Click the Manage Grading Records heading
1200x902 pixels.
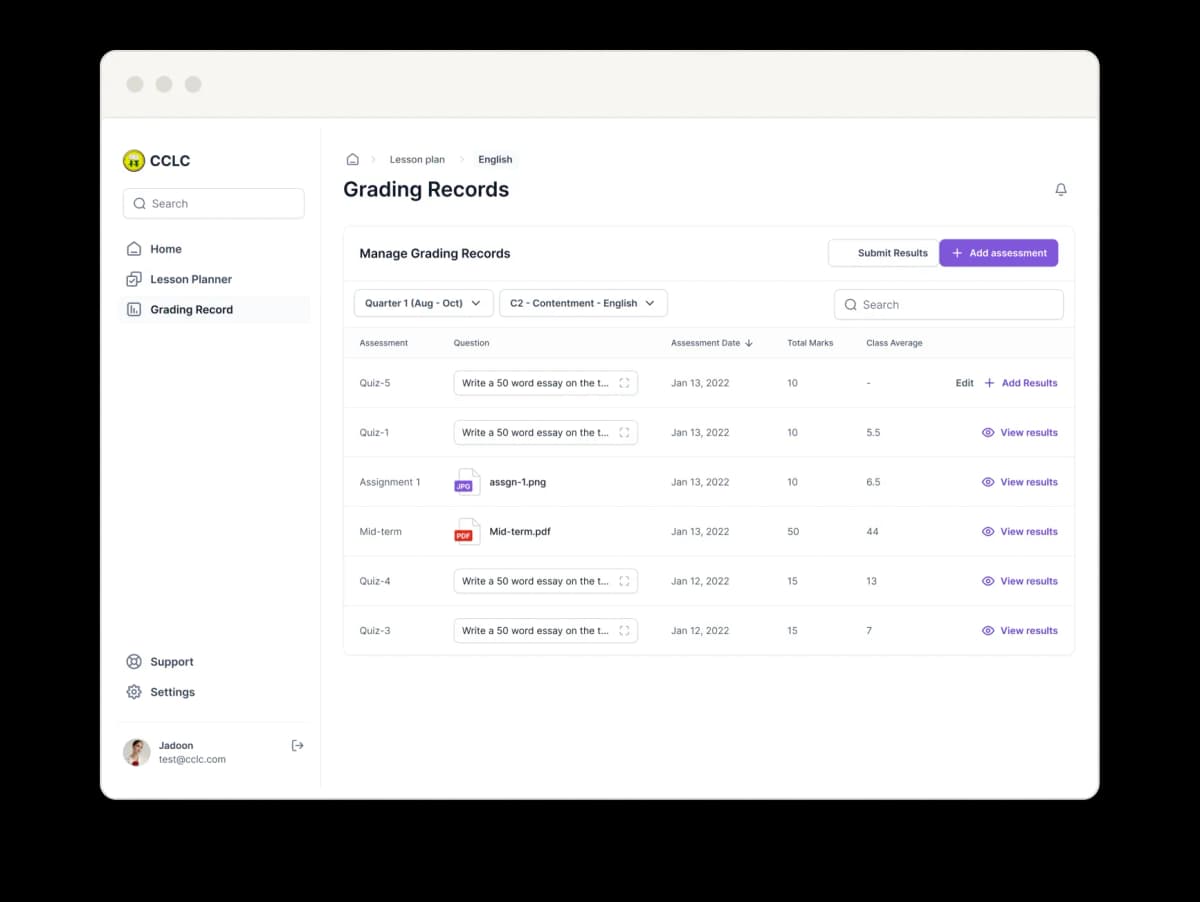coord(435,254)
